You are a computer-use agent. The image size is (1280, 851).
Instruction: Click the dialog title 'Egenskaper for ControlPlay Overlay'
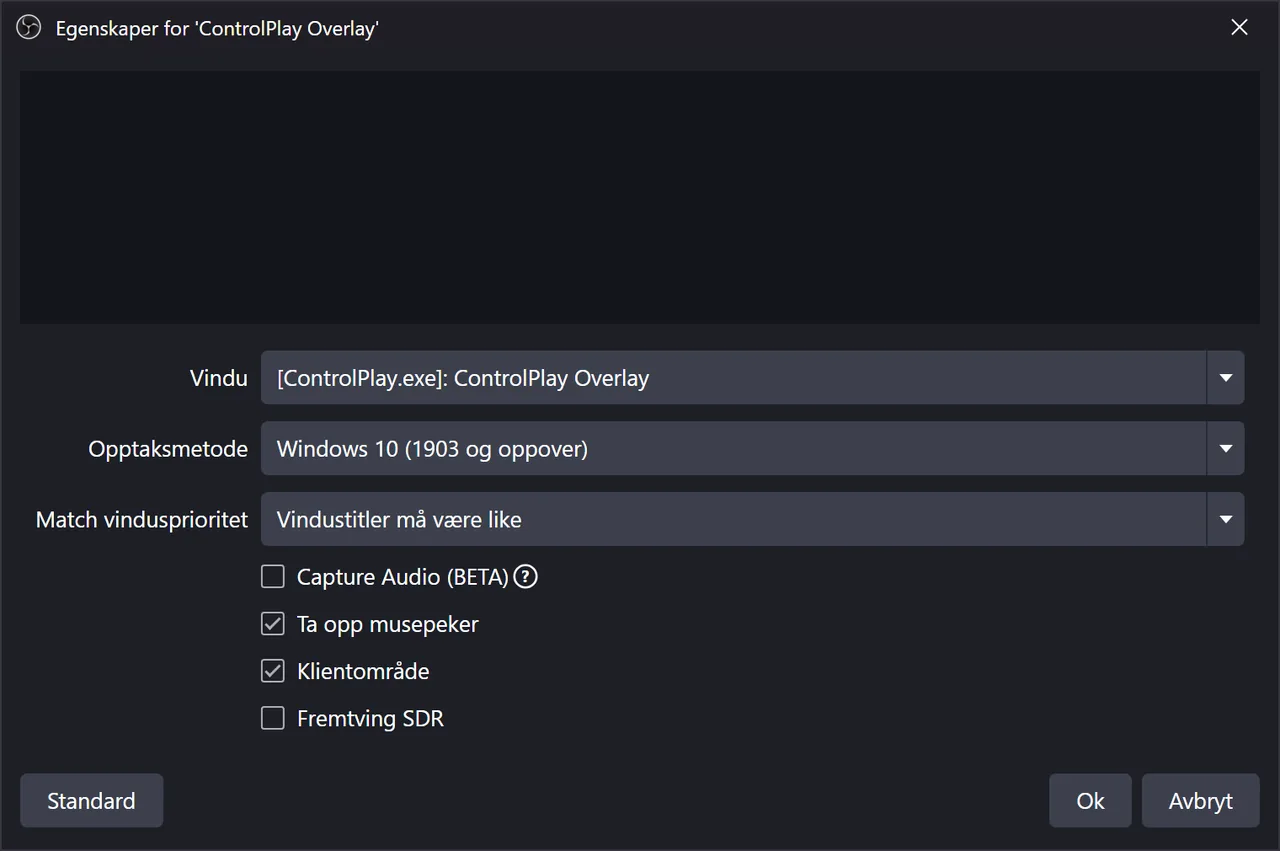click(217, 29)
